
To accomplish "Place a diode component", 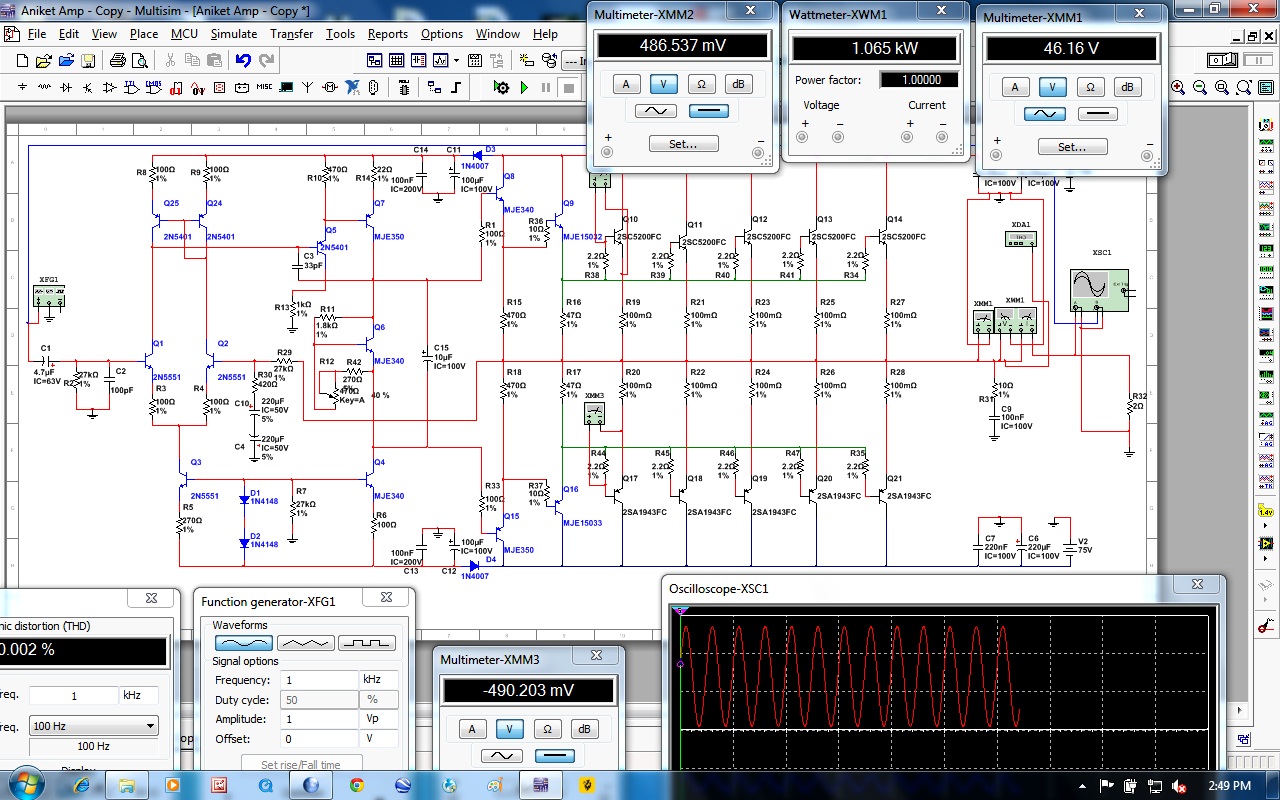I will [x=66, y=87].
